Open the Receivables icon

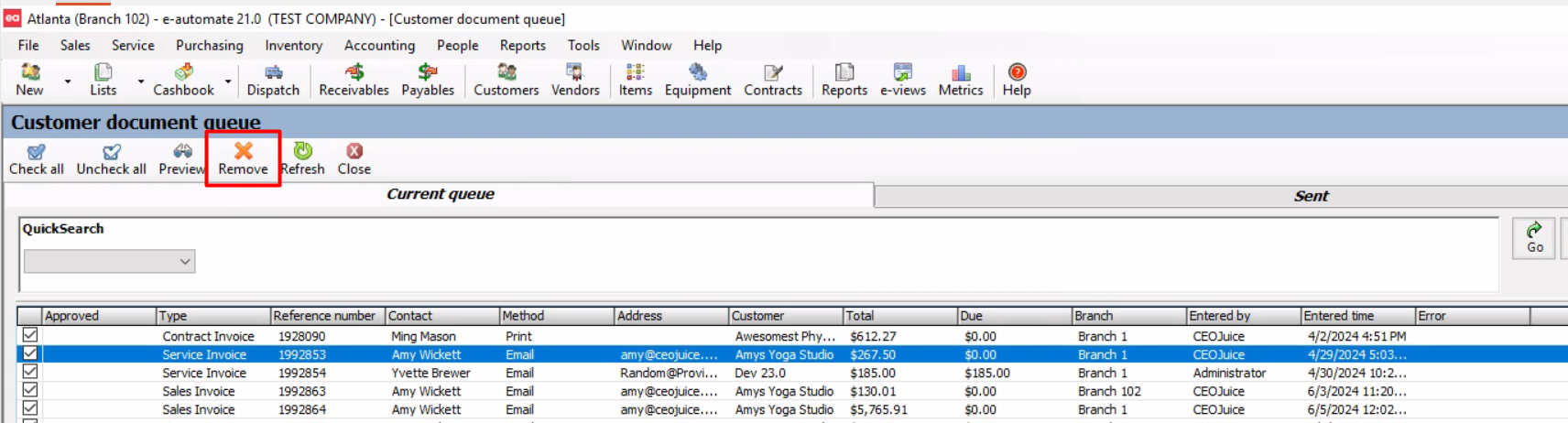[354, 80]
